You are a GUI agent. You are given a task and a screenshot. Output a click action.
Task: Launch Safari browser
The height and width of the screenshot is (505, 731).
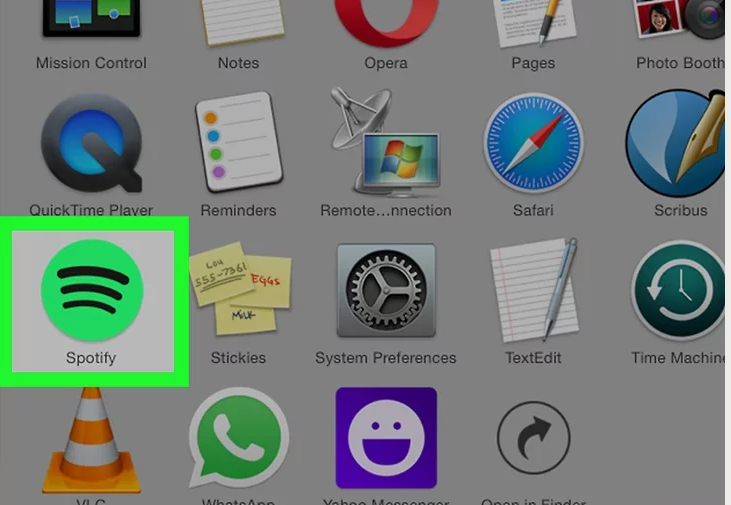[533, 145]
